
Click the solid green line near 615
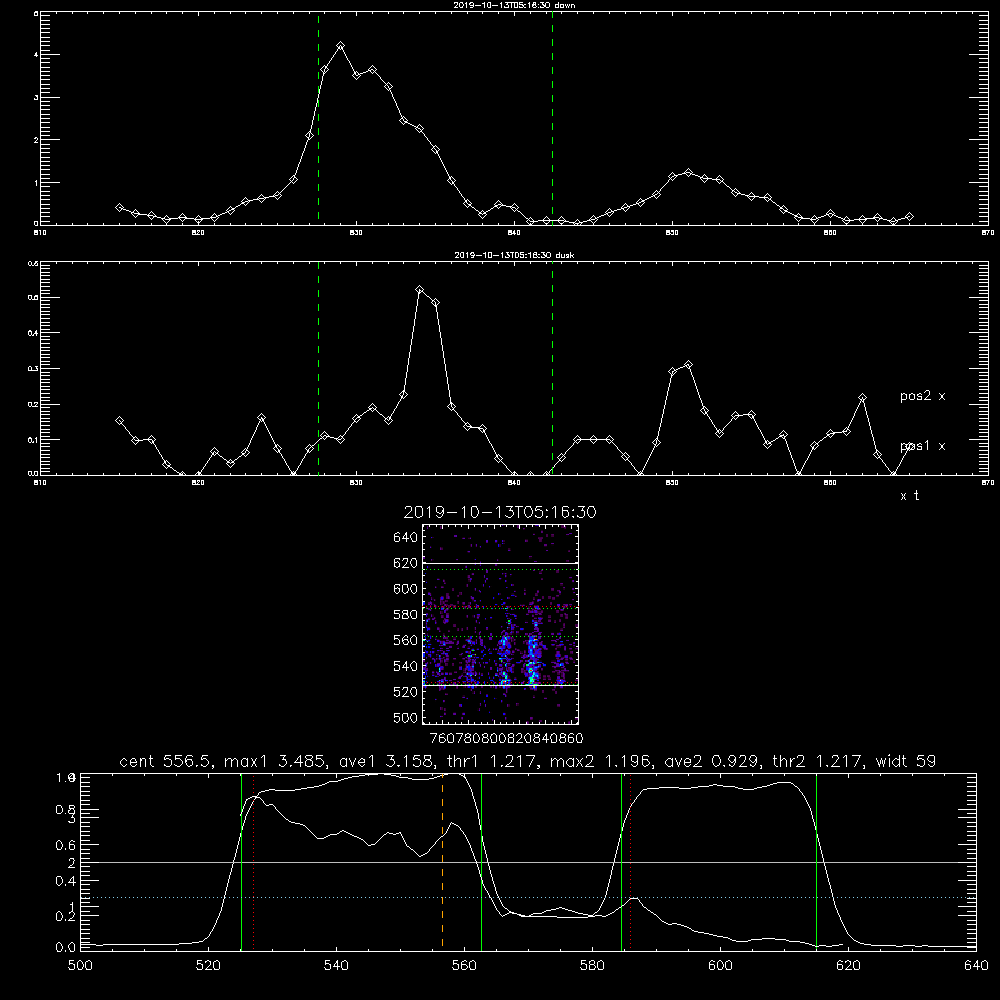tap(816, 861)
